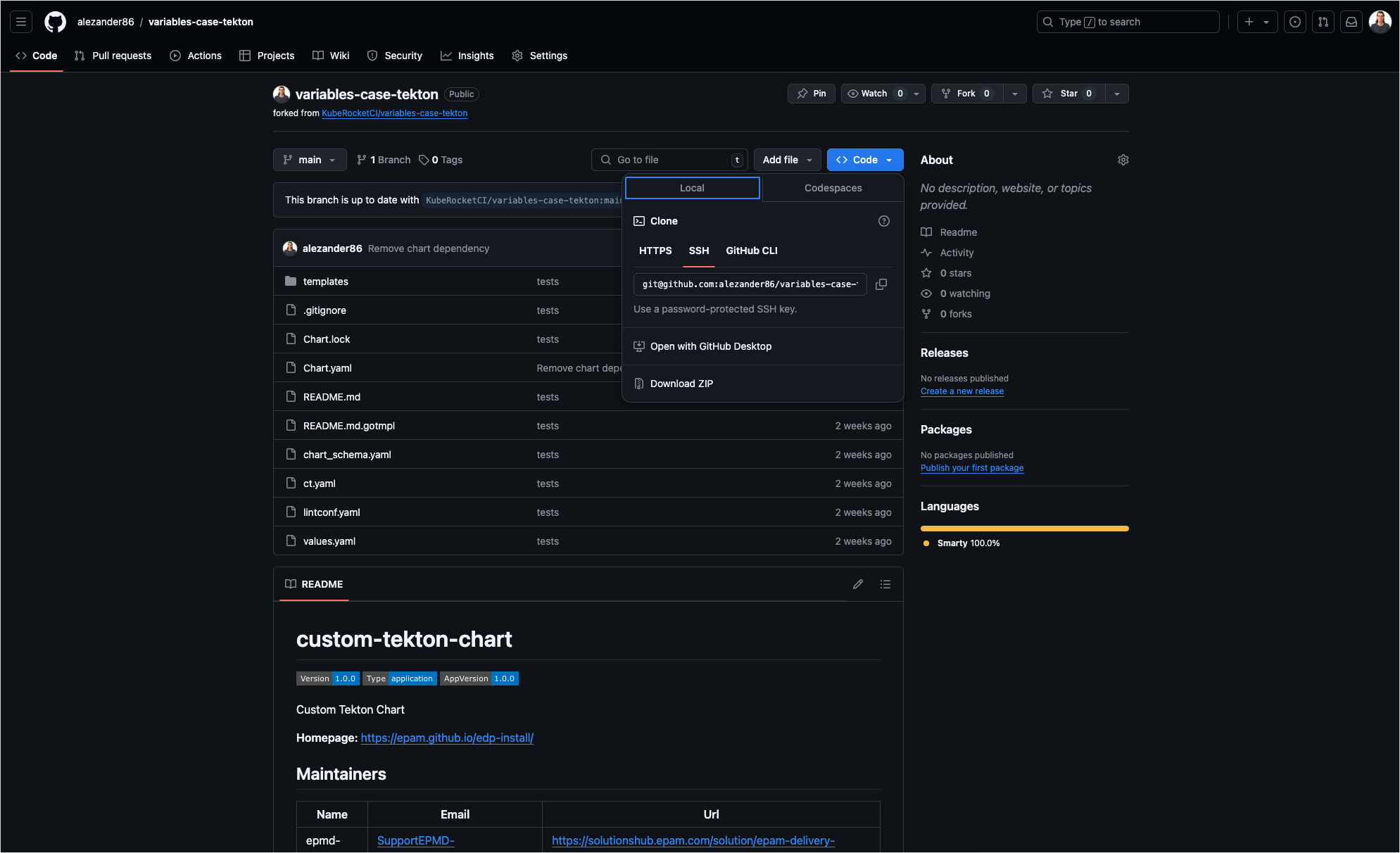Open the notifications inbox icon
This screenshot has height=853, width=1400.
coord(1351,22)
